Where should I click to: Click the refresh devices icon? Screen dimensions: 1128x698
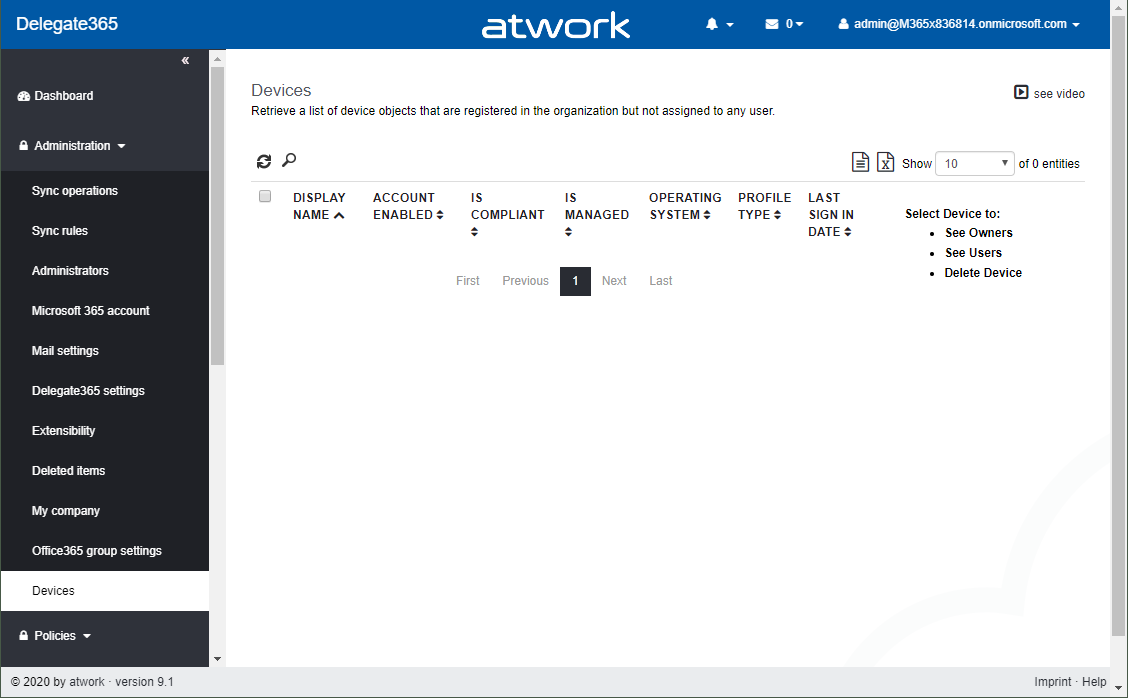(264, 161)
